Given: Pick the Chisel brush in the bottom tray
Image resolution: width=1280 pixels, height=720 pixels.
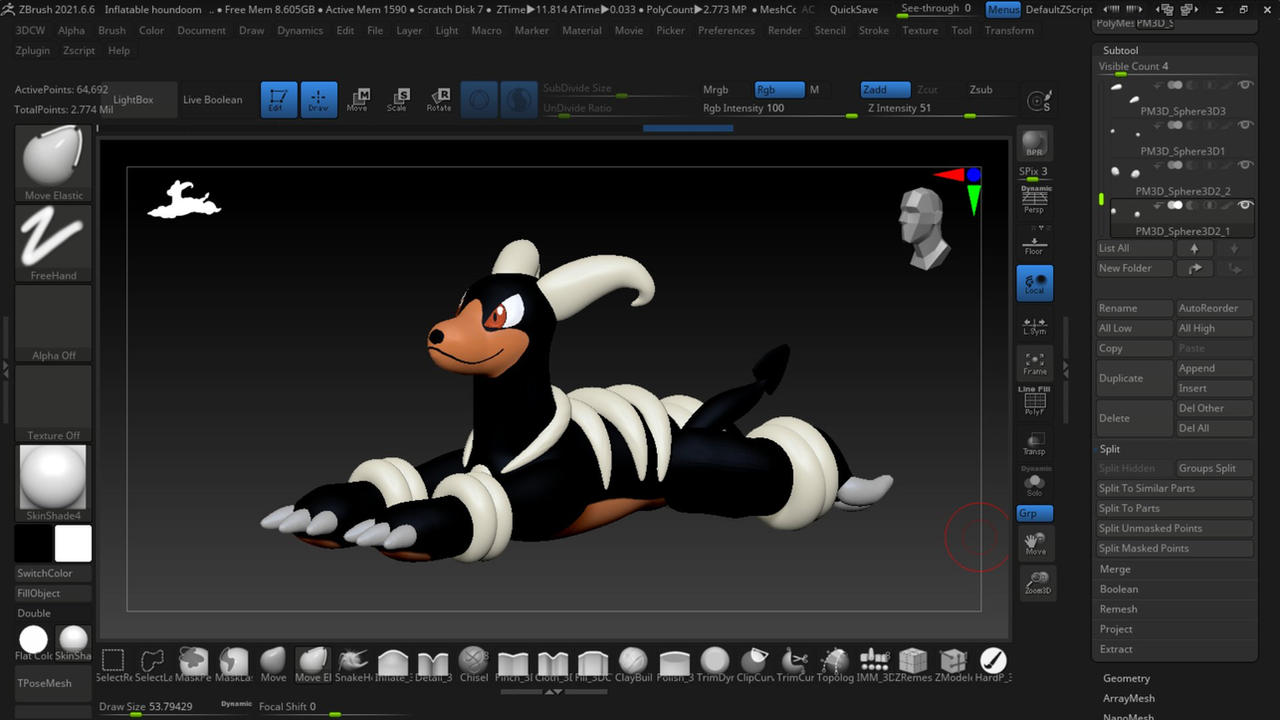Looking at the screenshot, I should (473, 663).
